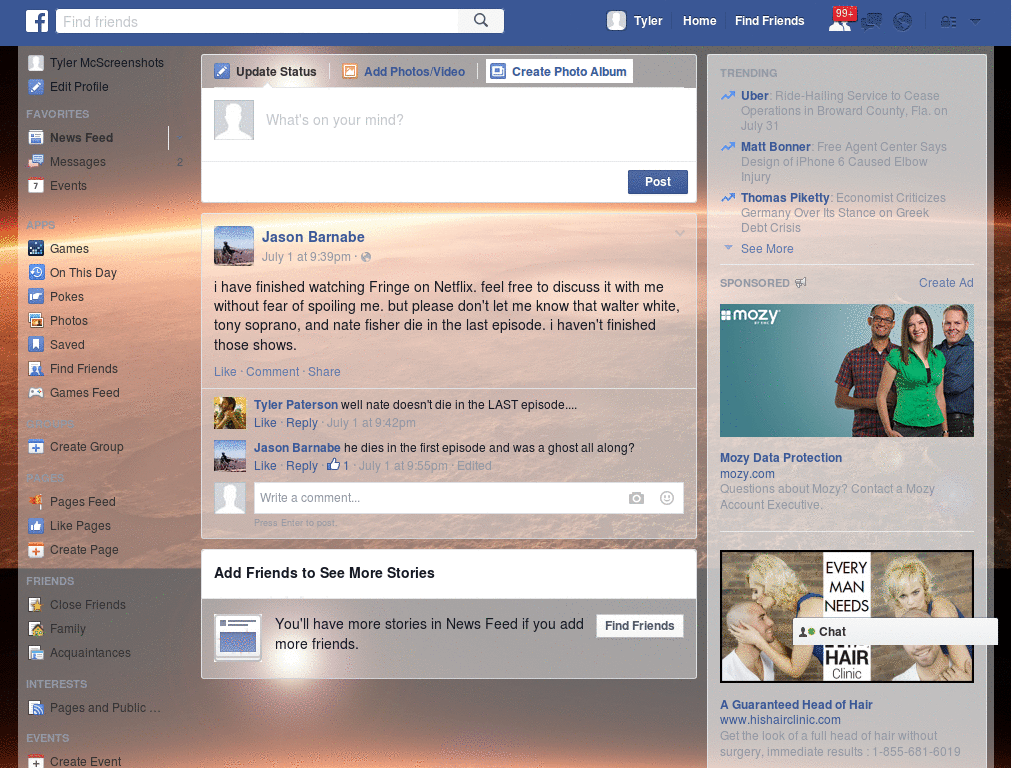Open Uber trending topic

tap(754, 95)
